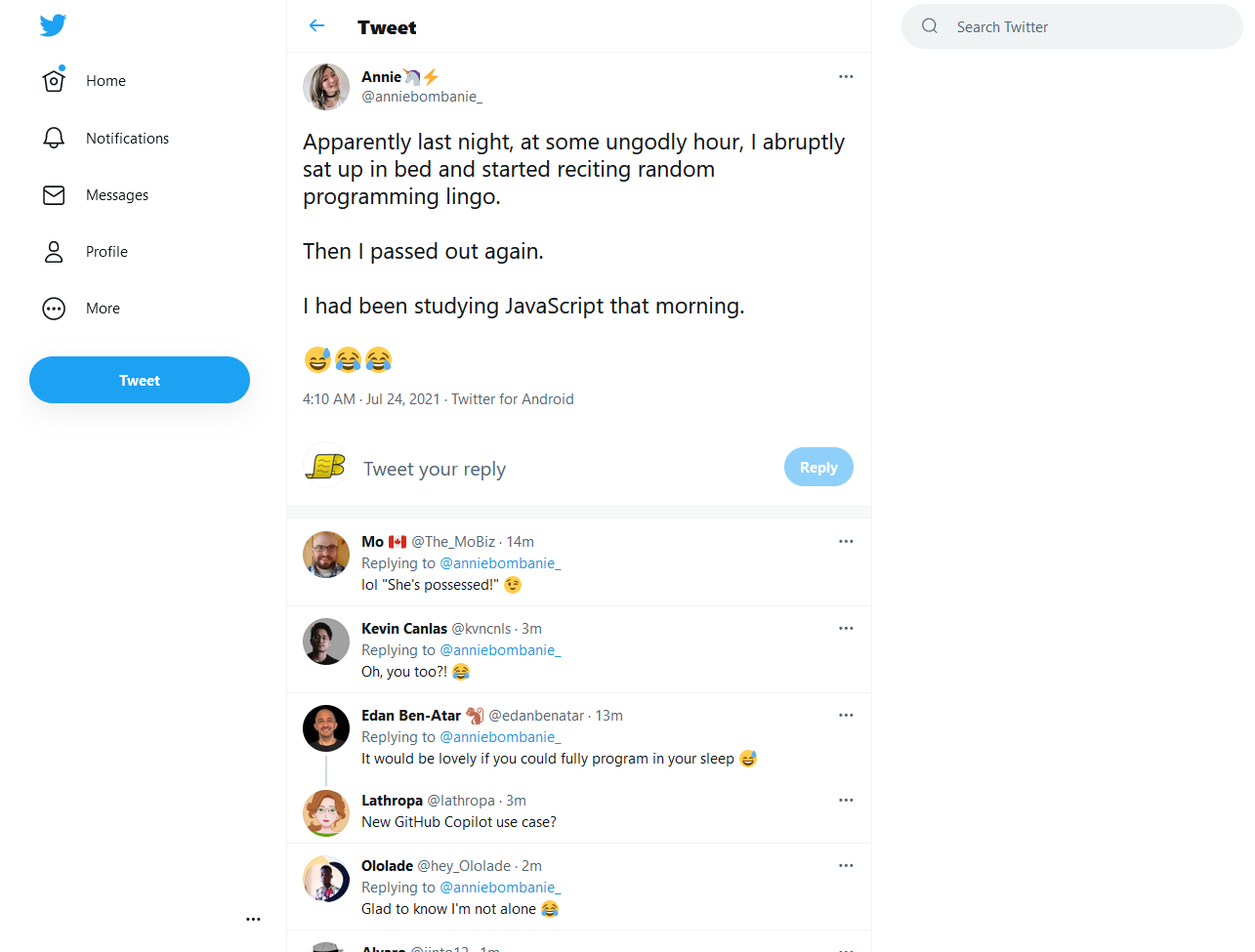Click the blue Tweet button
The width and height of the screenshot is (1255, 952).
point(139,380)
